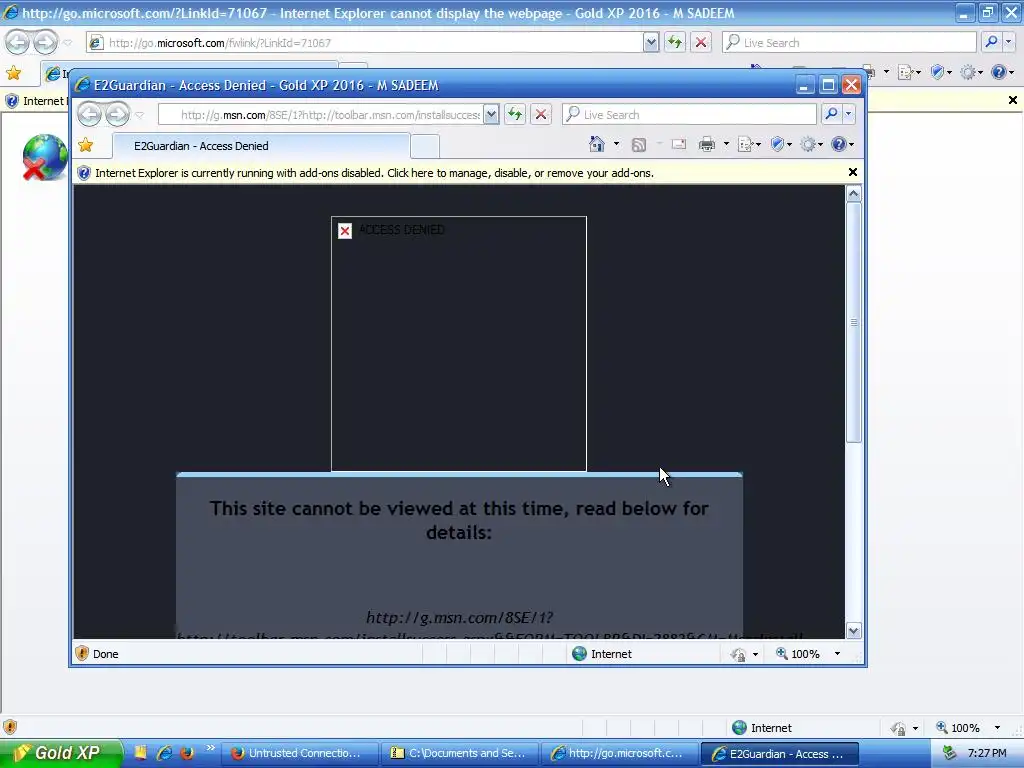
Task: Select E2Guardian - Access Denied tab
Action: tap(261, 146)
